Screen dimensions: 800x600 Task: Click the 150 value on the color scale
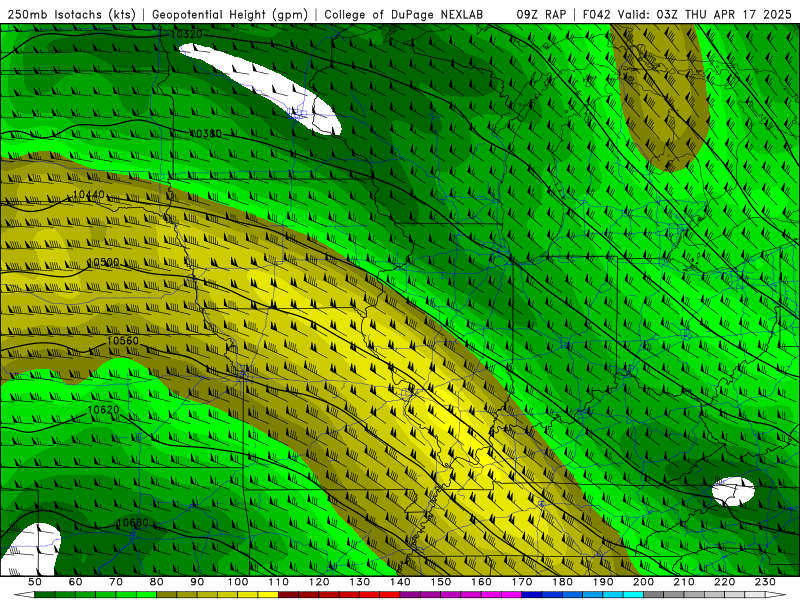click(440, 582)
